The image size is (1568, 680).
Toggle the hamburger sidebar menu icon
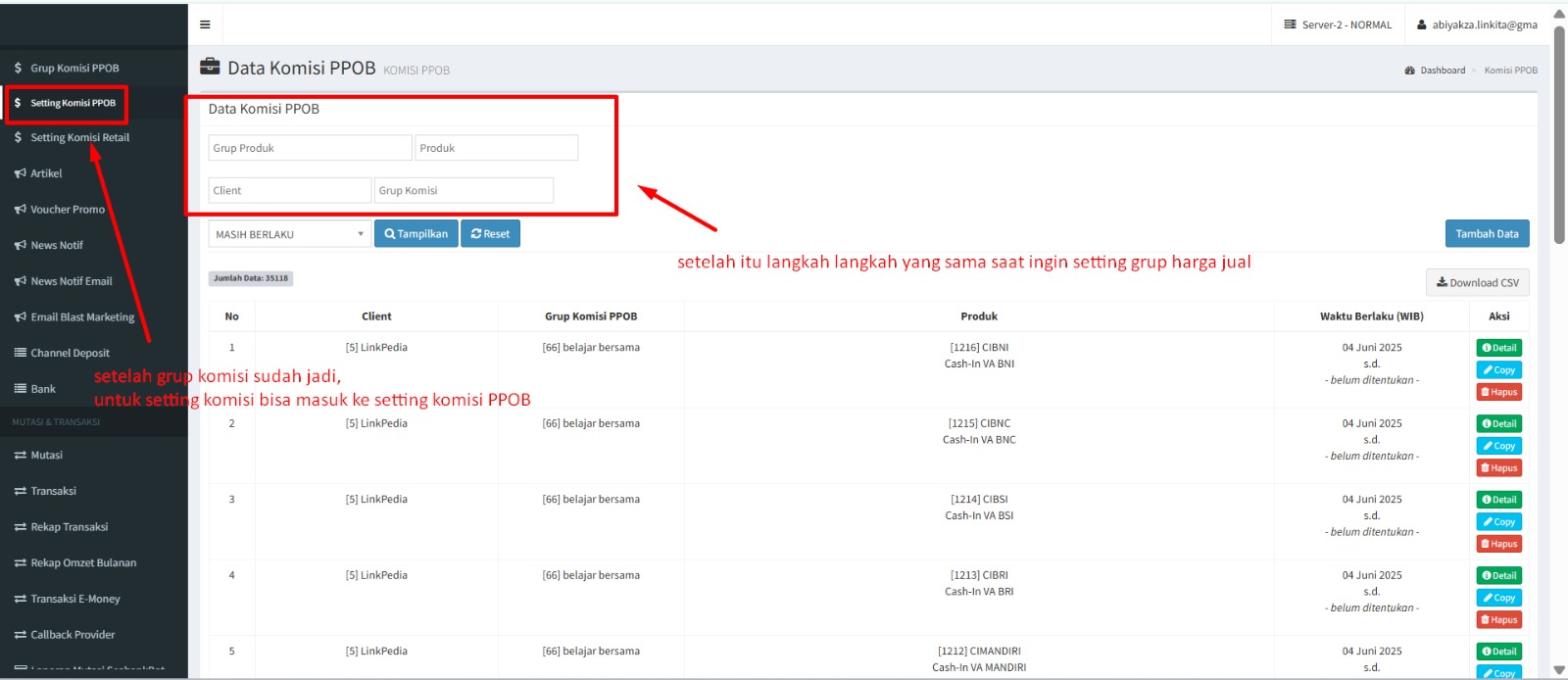[205, 24]
